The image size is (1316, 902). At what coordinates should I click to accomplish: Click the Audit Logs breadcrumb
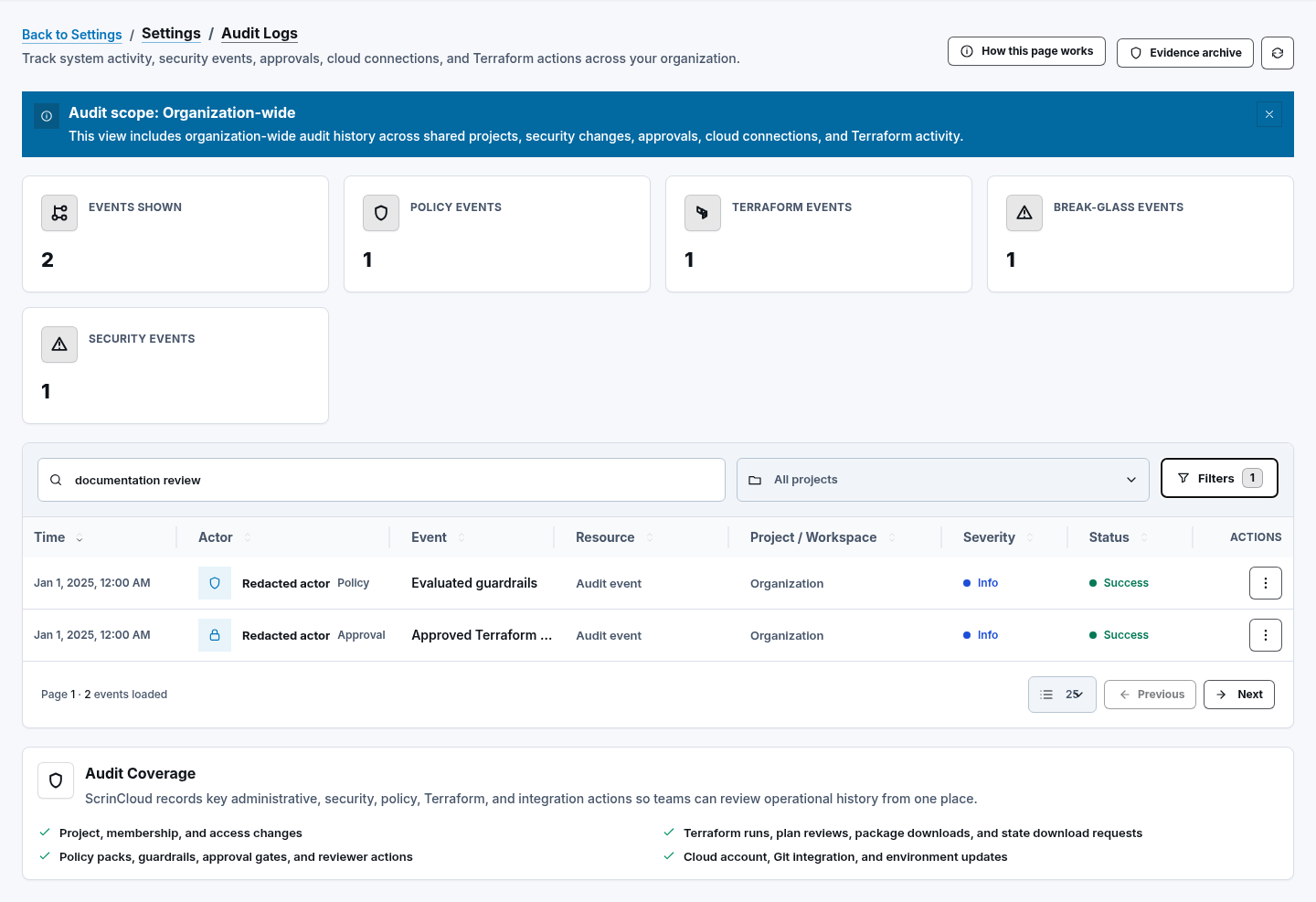260,34
